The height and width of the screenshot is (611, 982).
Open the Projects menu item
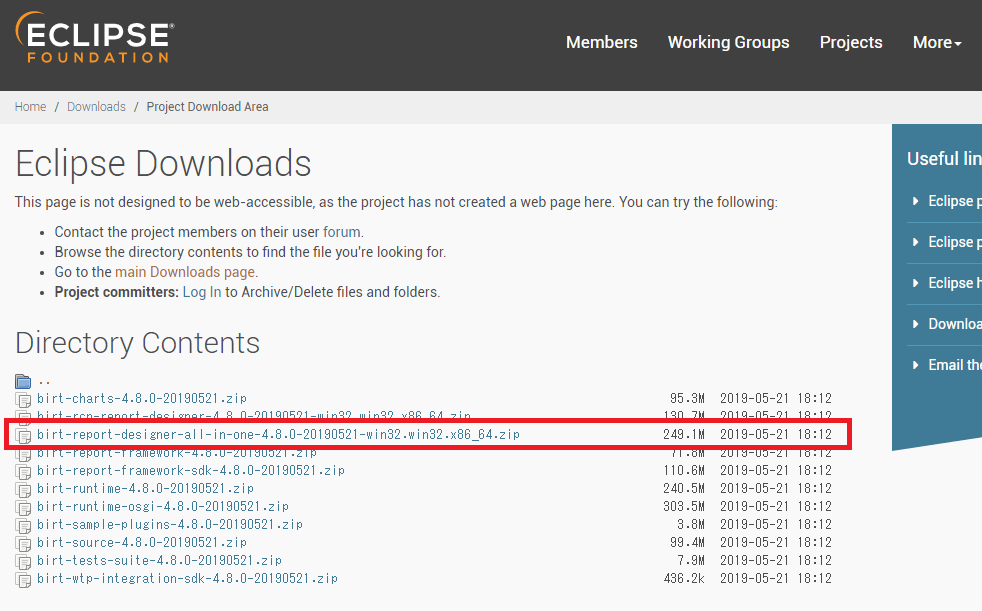pyautogui.click(x=850, y=42)
